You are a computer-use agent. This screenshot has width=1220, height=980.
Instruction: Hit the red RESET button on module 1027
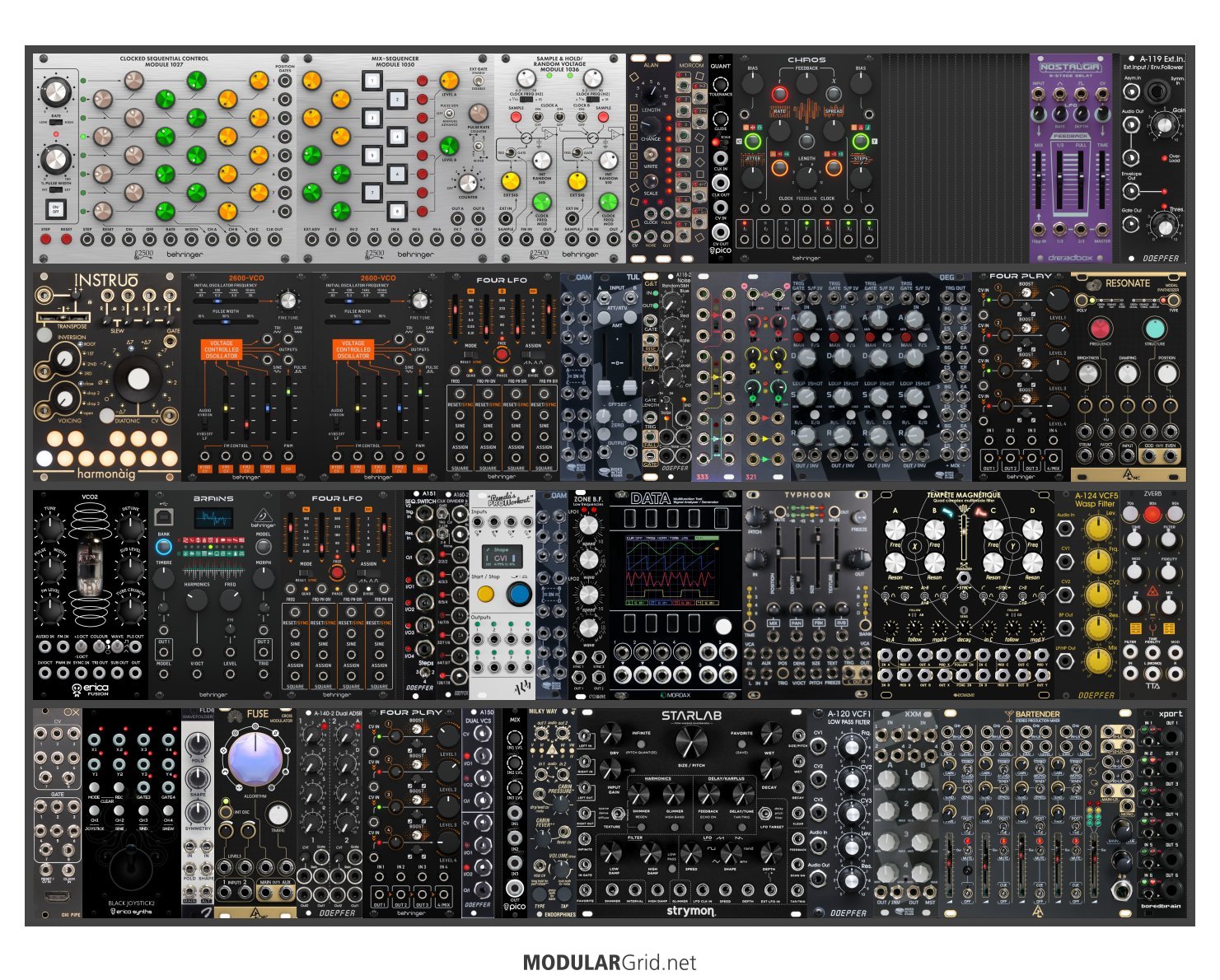pos(66,240)
